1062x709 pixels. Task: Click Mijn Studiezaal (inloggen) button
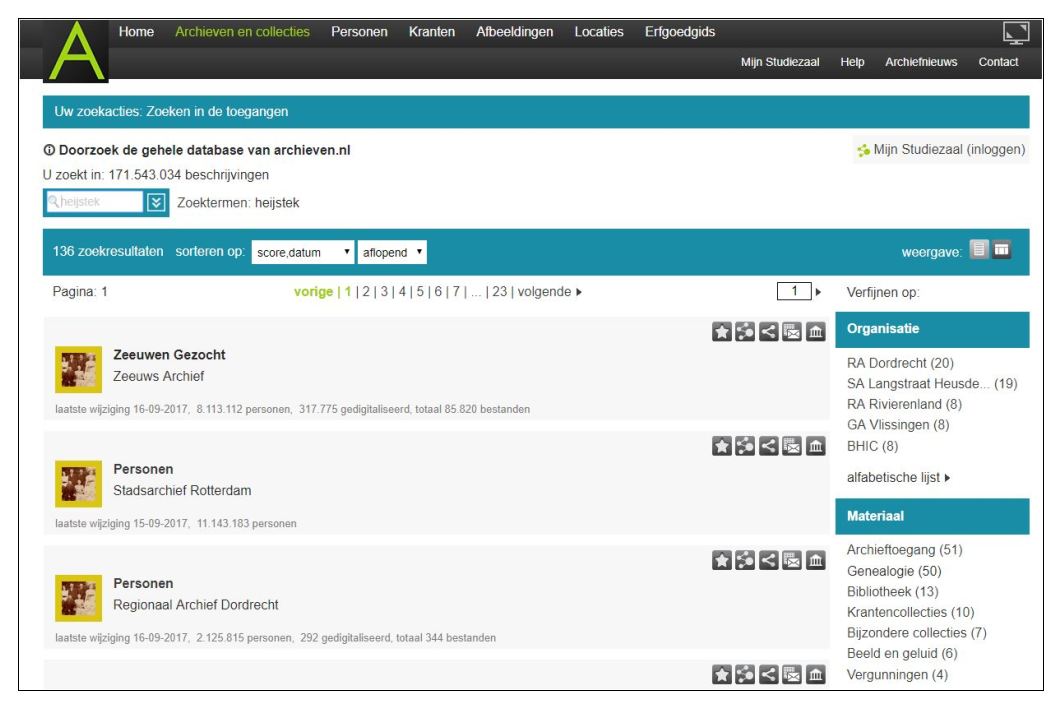(x=938, y=151)
